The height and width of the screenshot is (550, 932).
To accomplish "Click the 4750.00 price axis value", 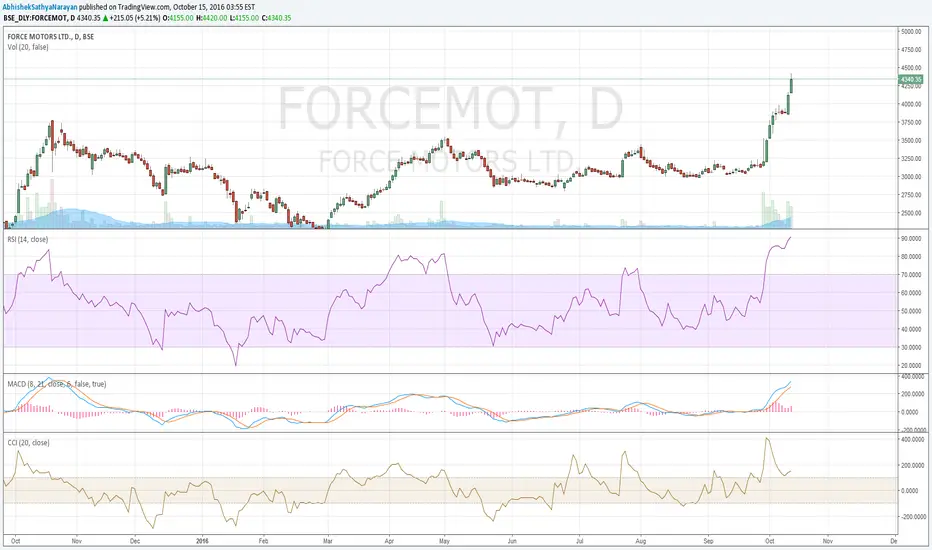I will (x=911, y=50).
